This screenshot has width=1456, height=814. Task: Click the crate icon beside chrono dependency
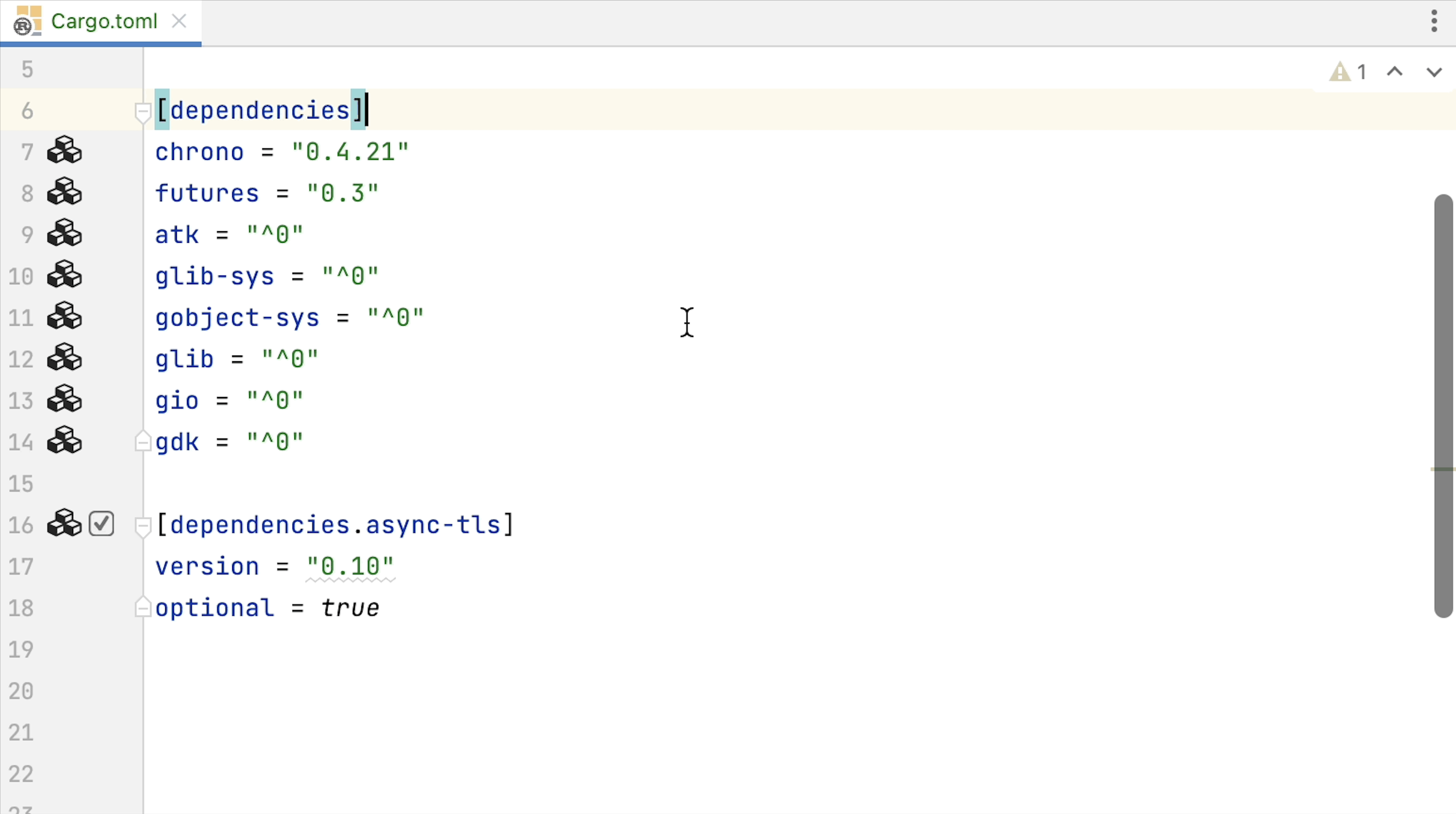pyautogui.click(x=65, y=151)
